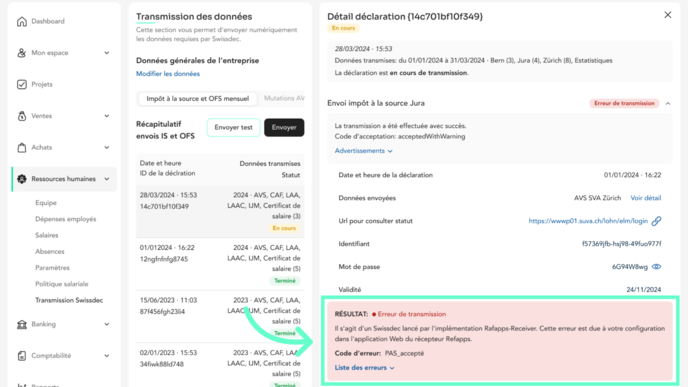Viewport: 688px width, 387px height.
Task: Open the Dashboard menu item
Action: [48, 21]
